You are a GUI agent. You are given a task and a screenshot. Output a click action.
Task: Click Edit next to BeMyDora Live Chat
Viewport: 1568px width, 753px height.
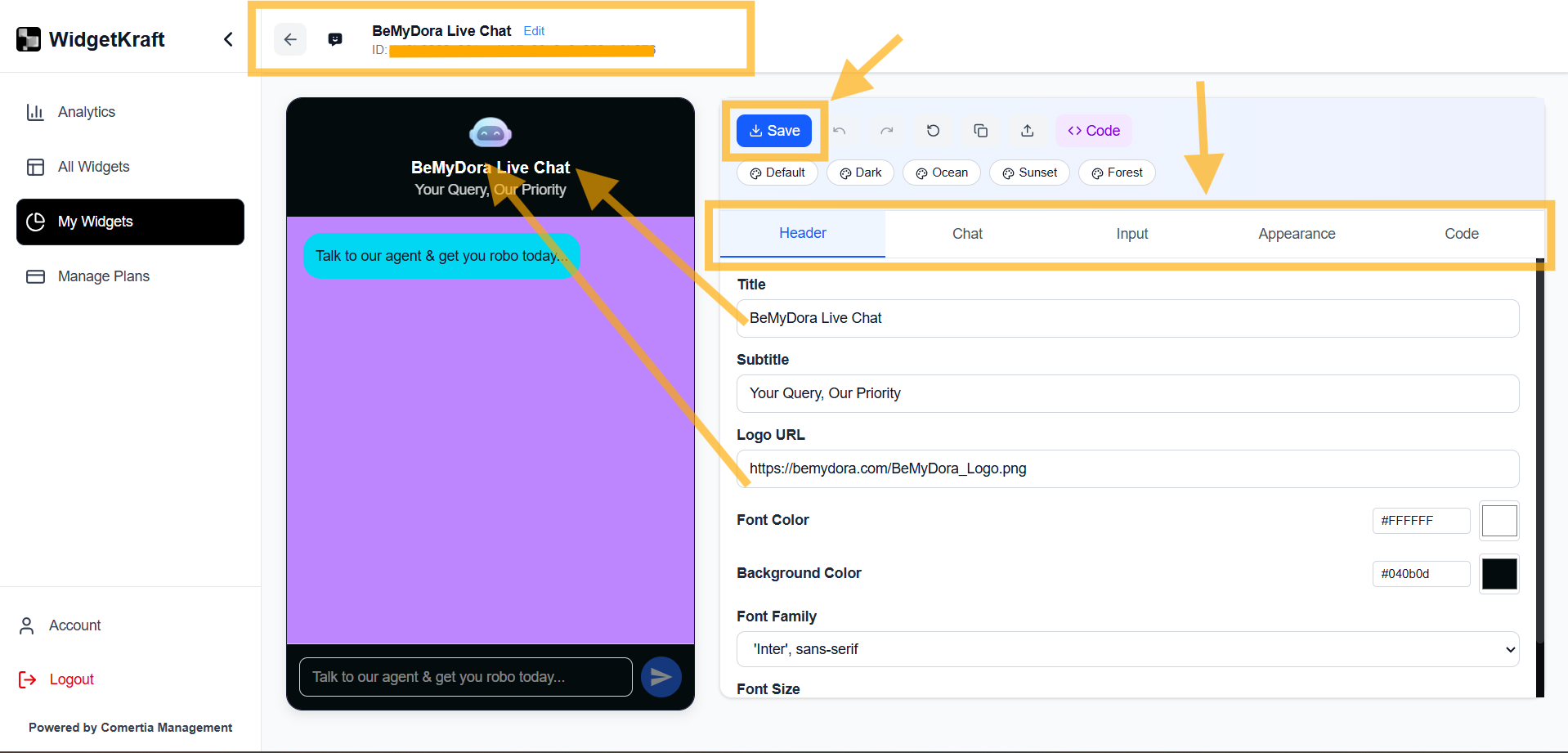click(534, 31)
